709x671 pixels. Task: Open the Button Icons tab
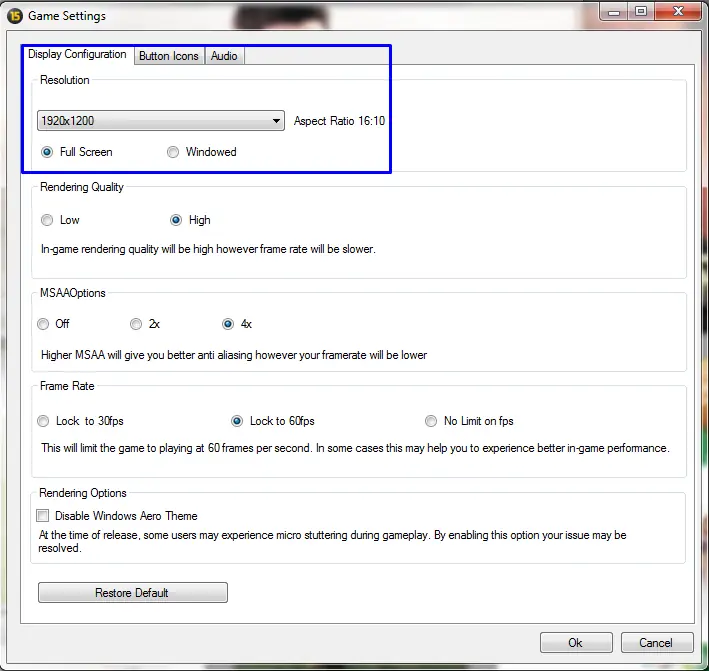(169, 56)
